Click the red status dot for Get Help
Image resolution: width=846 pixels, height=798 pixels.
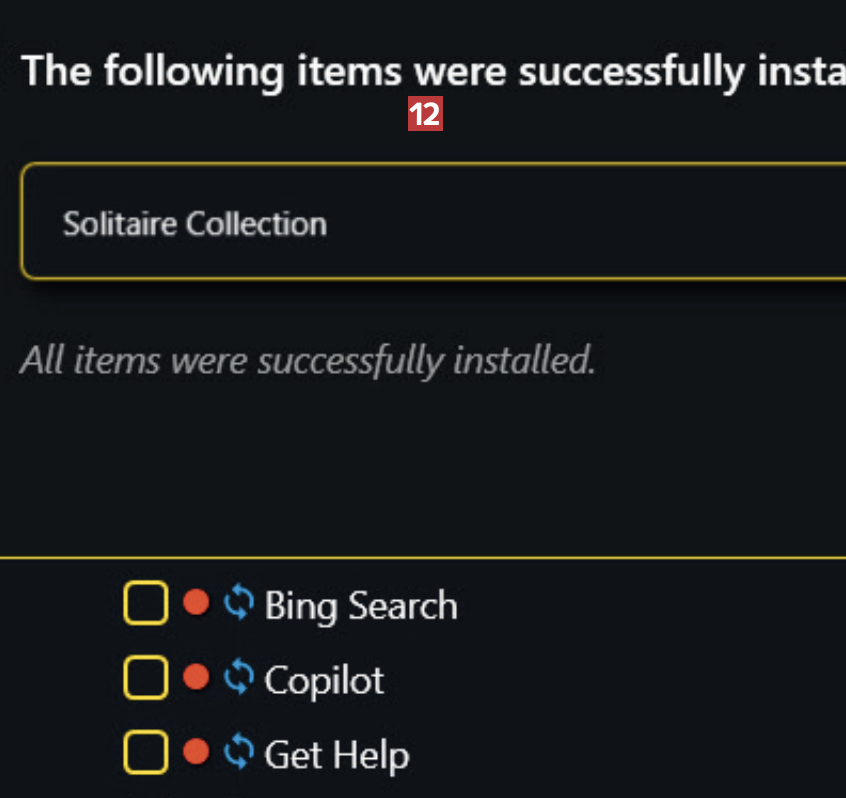point(197,752)
